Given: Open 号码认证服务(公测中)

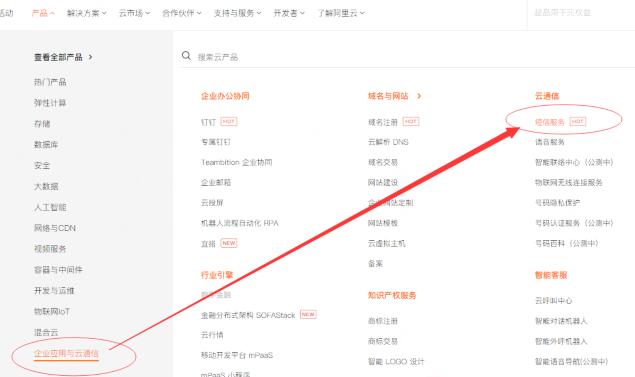Looking at the screenshot, I should [574, 223].
